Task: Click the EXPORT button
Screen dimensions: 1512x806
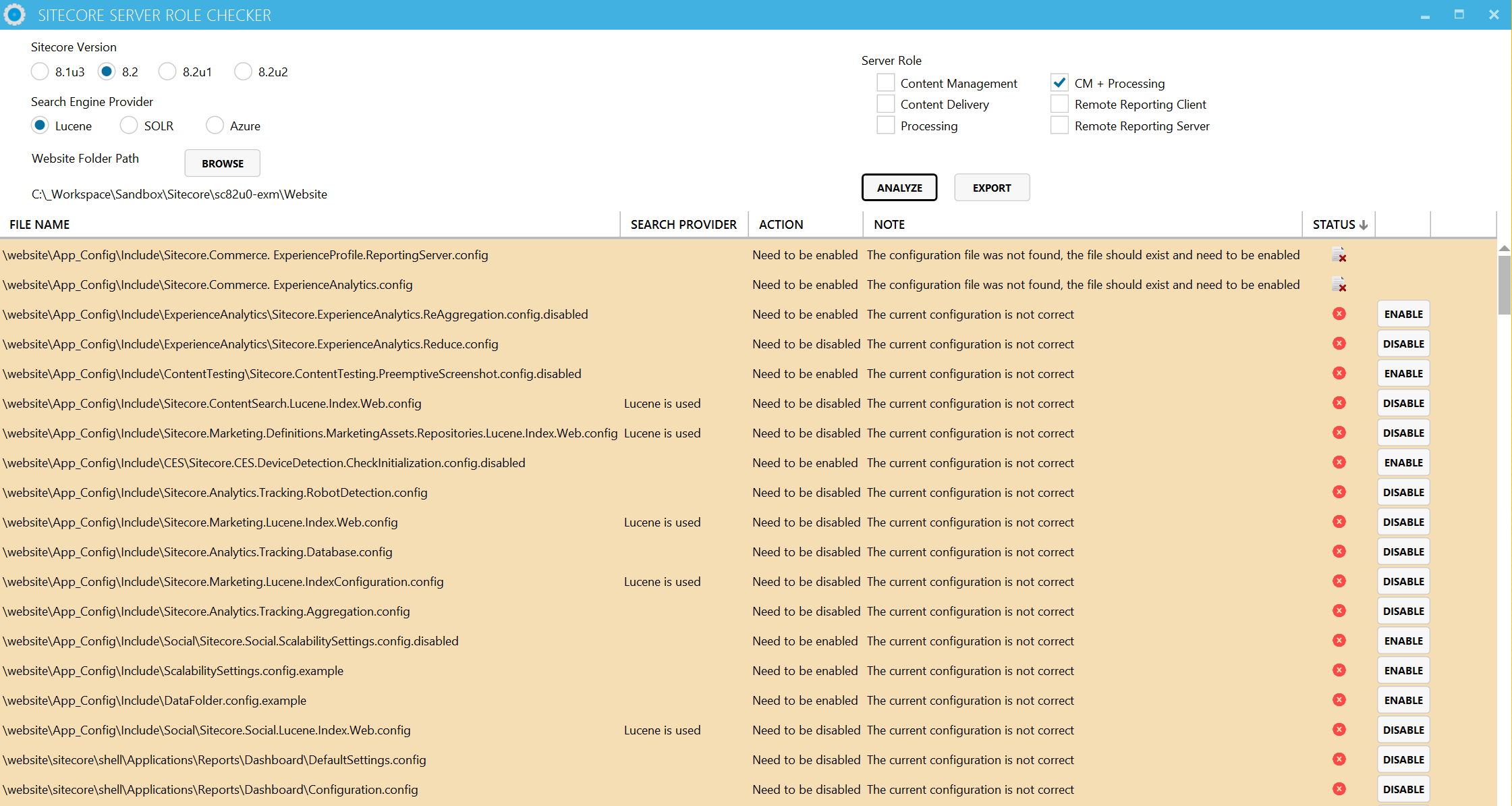Action: (992, 188)
